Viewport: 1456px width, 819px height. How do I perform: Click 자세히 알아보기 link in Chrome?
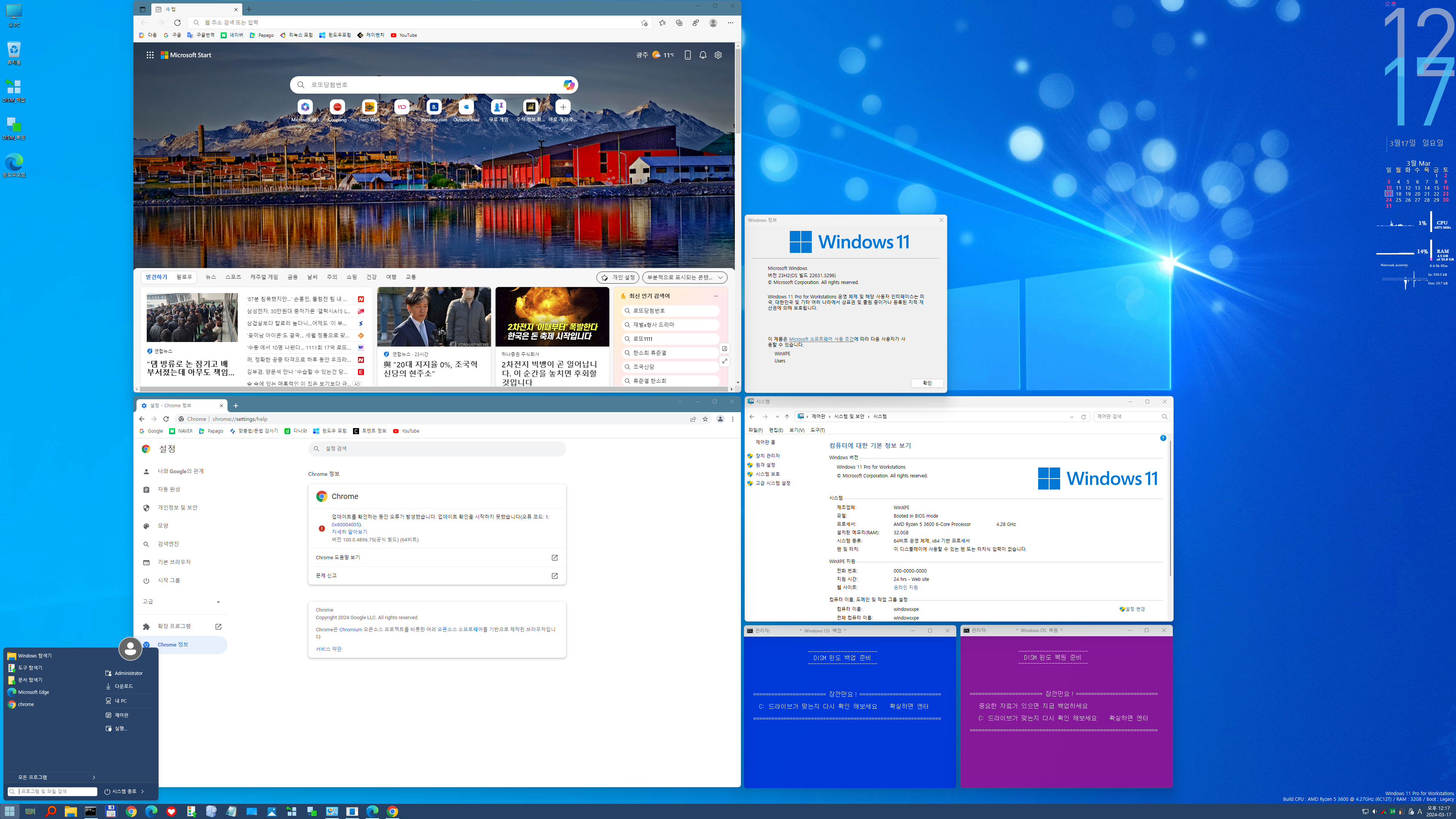(x=349, y=532)
